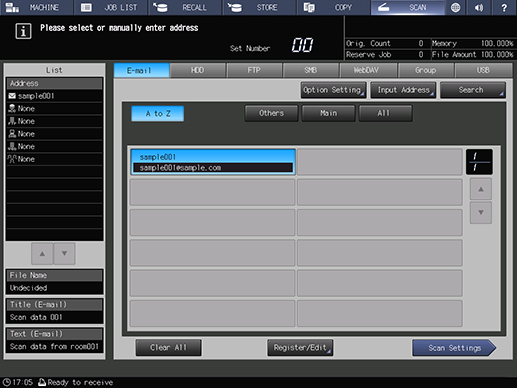Click the Ready to receive status icon

(x=42, y=382)
